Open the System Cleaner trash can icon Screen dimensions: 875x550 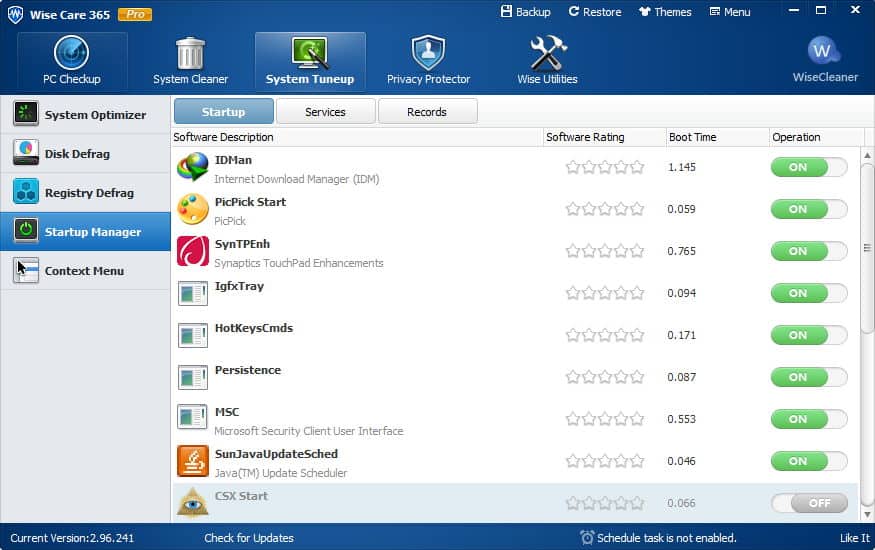190,53
